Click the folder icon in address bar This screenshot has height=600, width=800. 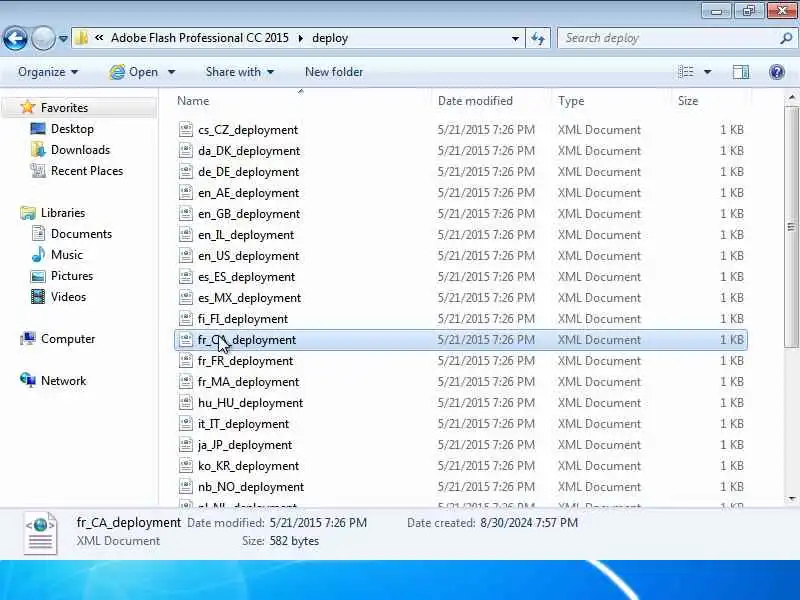coord(82,38)
